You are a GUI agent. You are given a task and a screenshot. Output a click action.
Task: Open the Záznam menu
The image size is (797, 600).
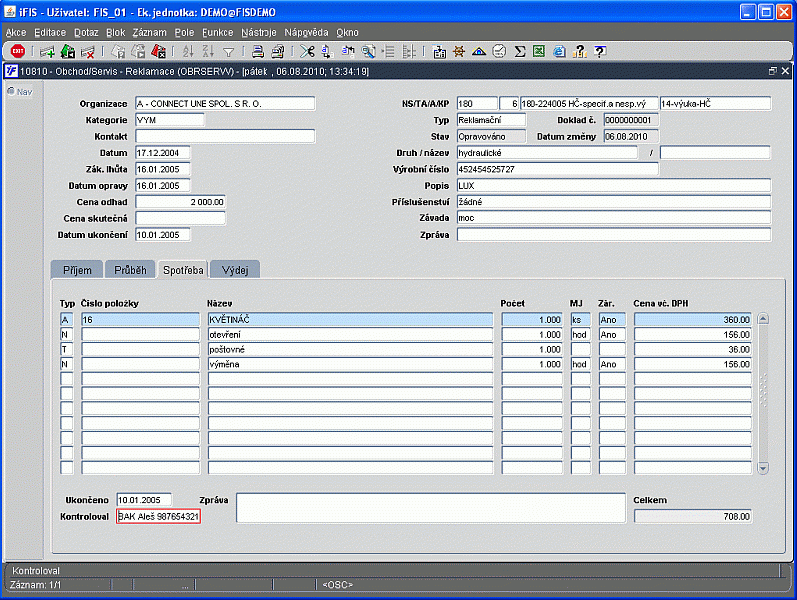pyautogui.click(x=149, y=33)
